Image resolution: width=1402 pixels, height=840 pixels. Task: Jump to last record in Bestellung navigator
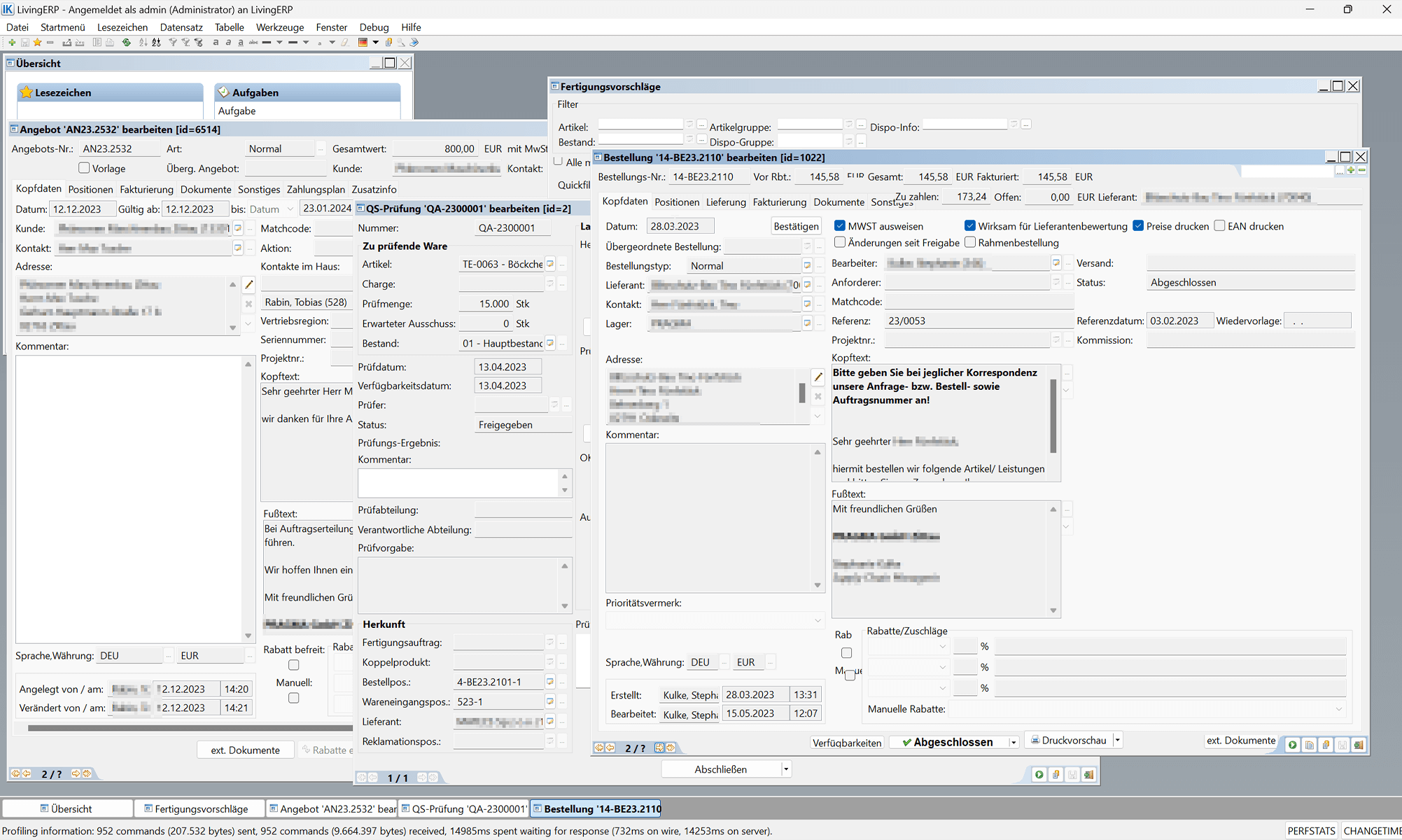[671, 748]
